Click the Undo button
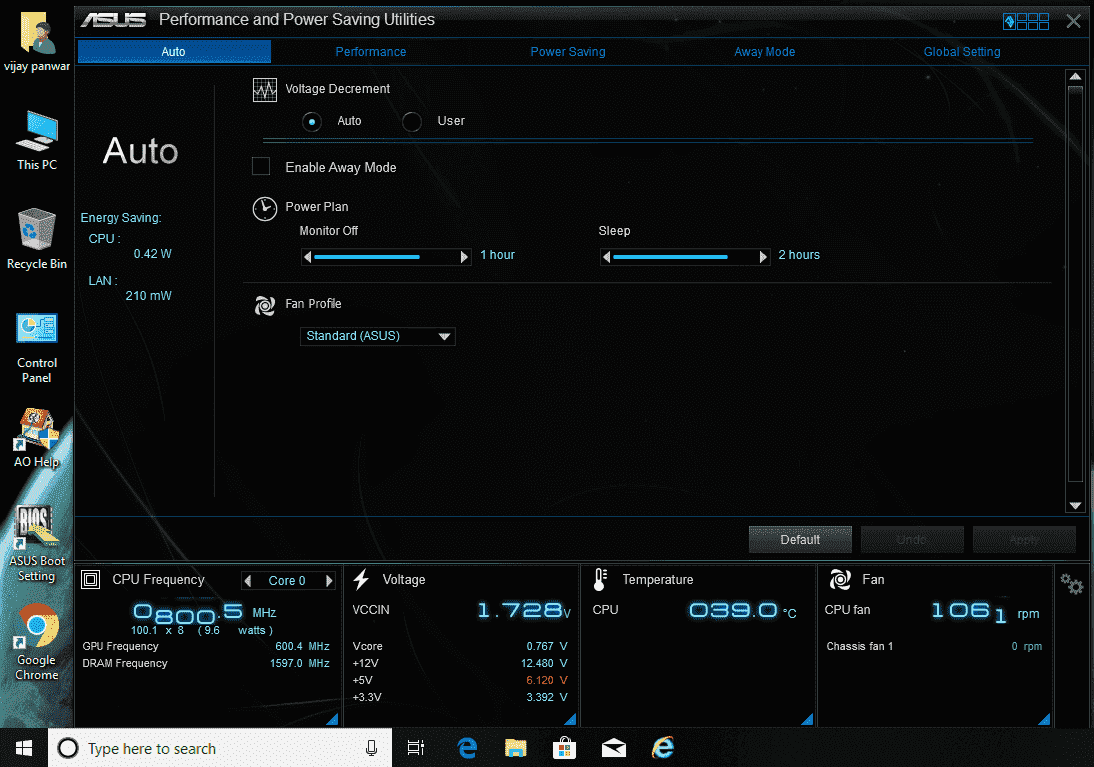 [912, 539]
